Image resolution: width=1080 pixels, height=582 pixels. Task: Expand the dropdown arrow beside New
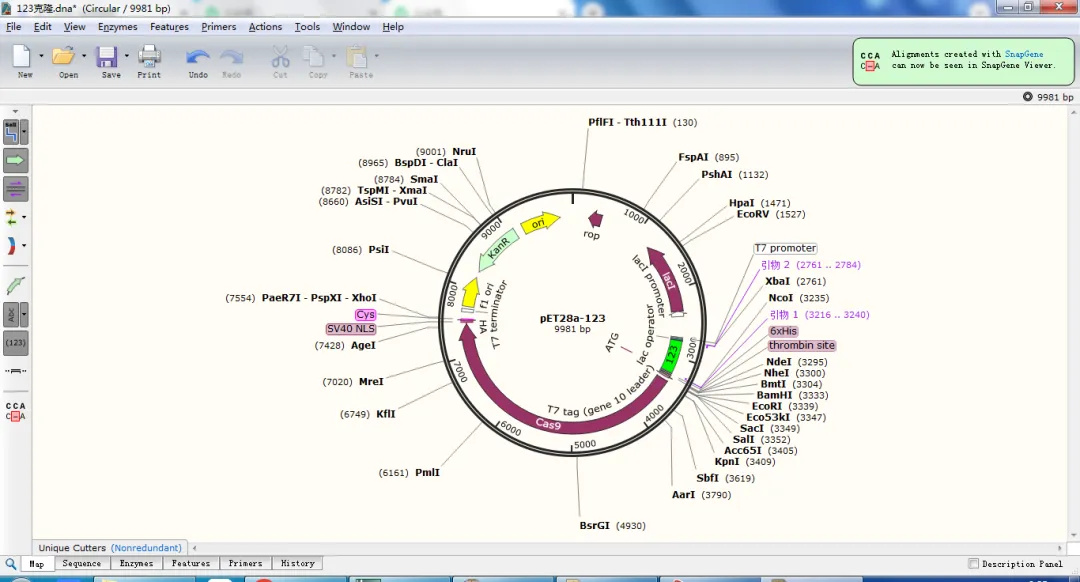click(x=41, y=56)
